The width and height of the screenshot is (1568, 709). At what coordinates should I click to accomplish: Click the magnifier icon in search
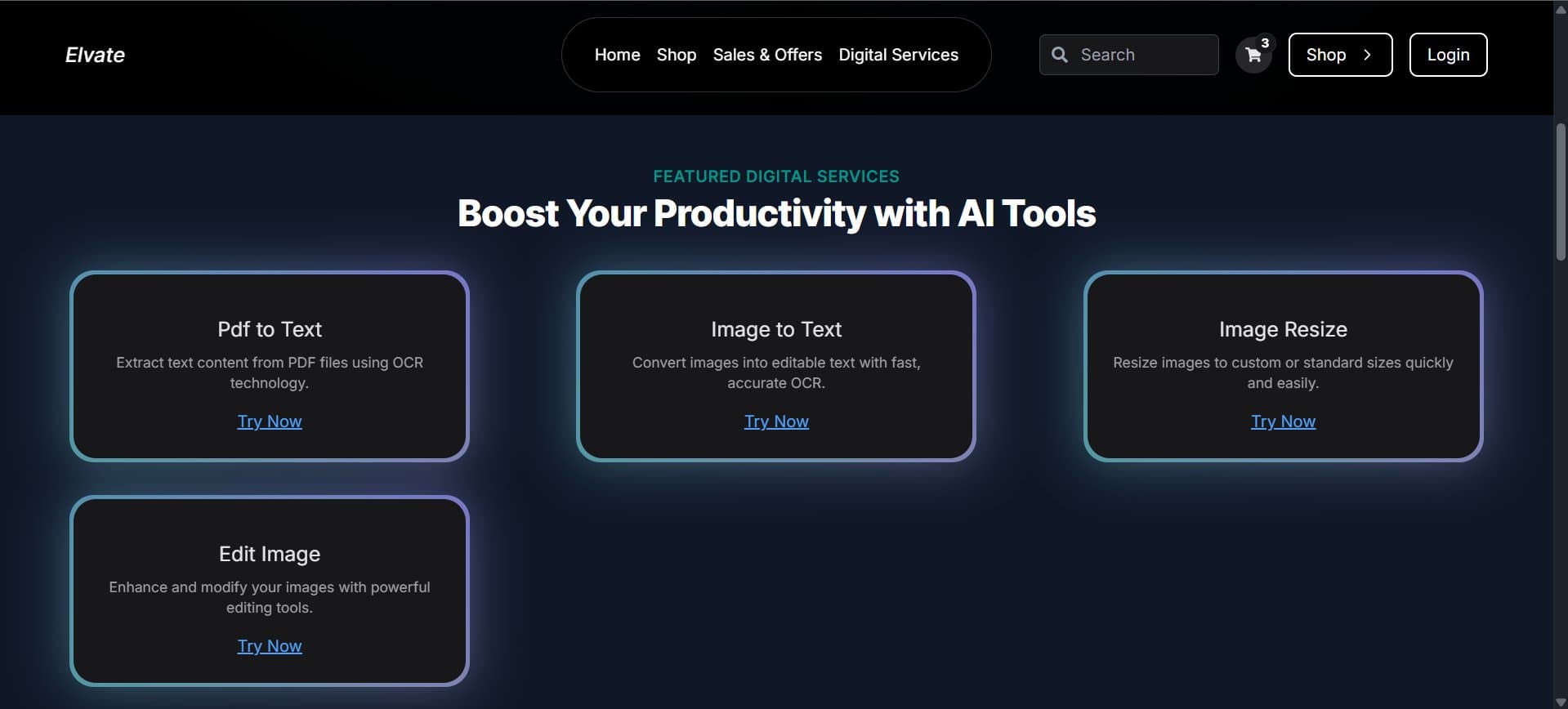1060,55
